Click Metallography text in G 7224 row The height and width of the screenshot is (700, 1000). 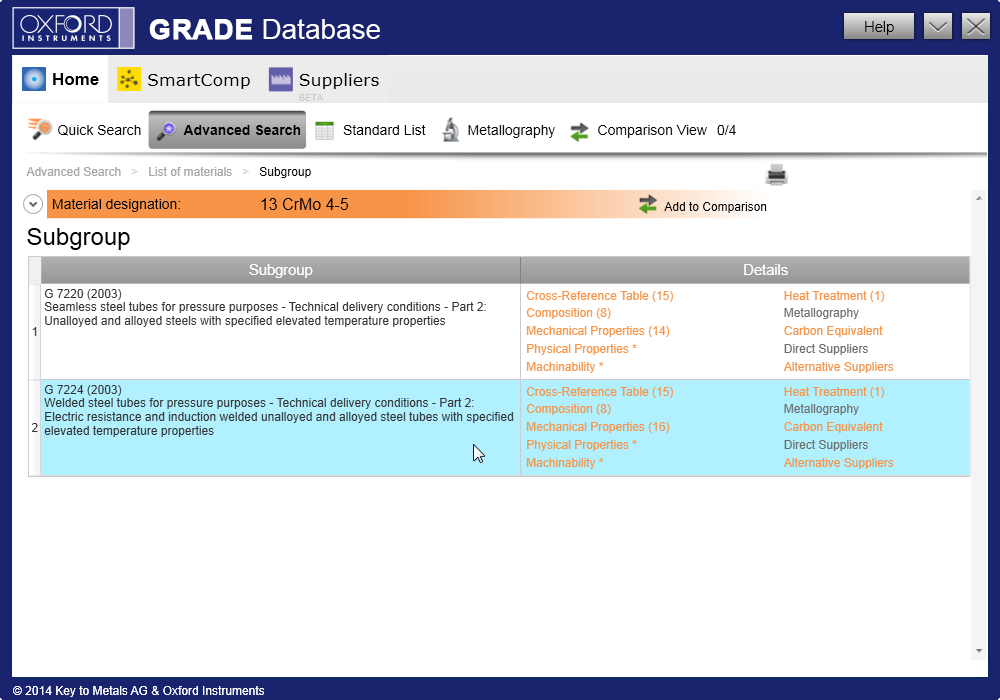pyautogui.click(x=821, y=409)
